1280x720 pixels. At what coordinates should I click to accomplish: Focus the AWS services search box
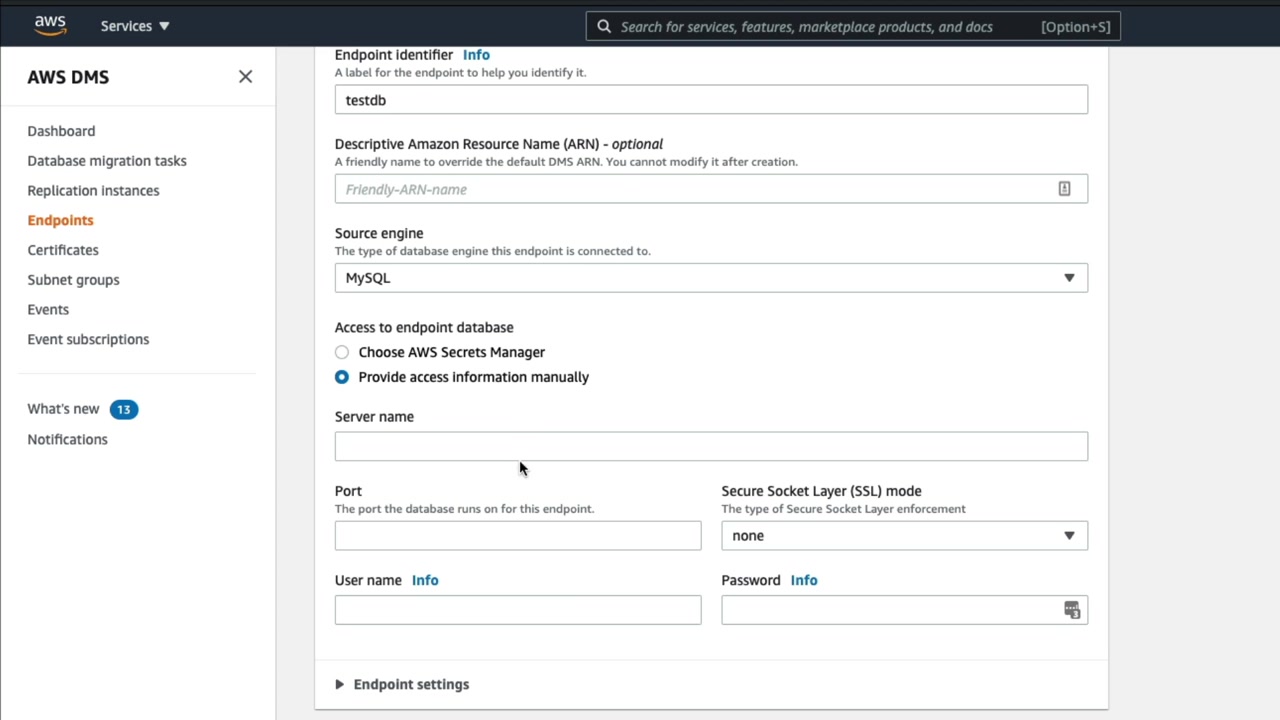820,27
